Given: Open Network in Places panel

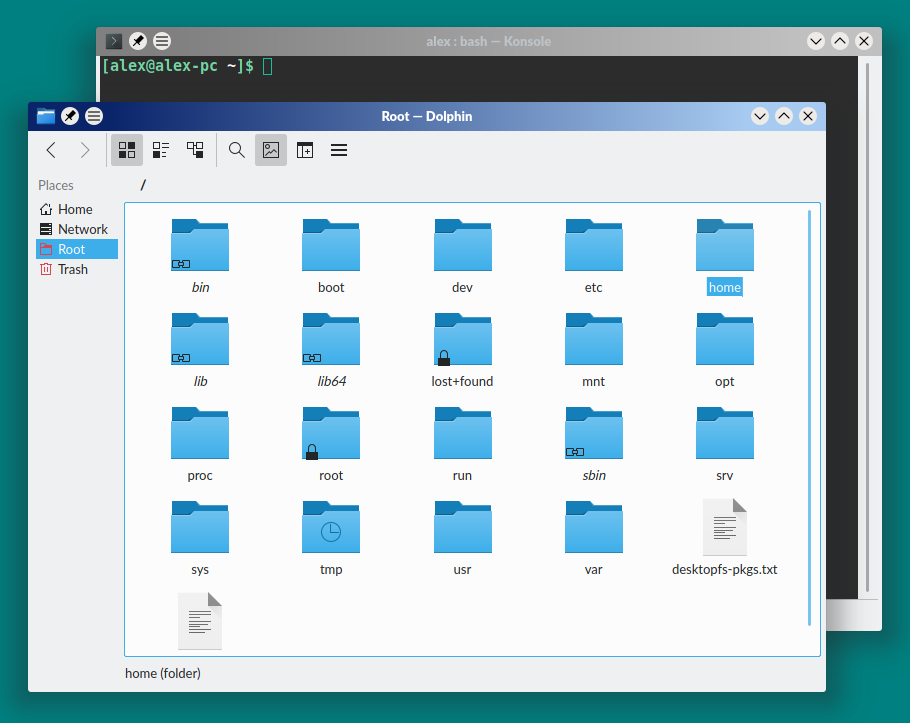Looking at the screenshot, I should click(77, 229).
